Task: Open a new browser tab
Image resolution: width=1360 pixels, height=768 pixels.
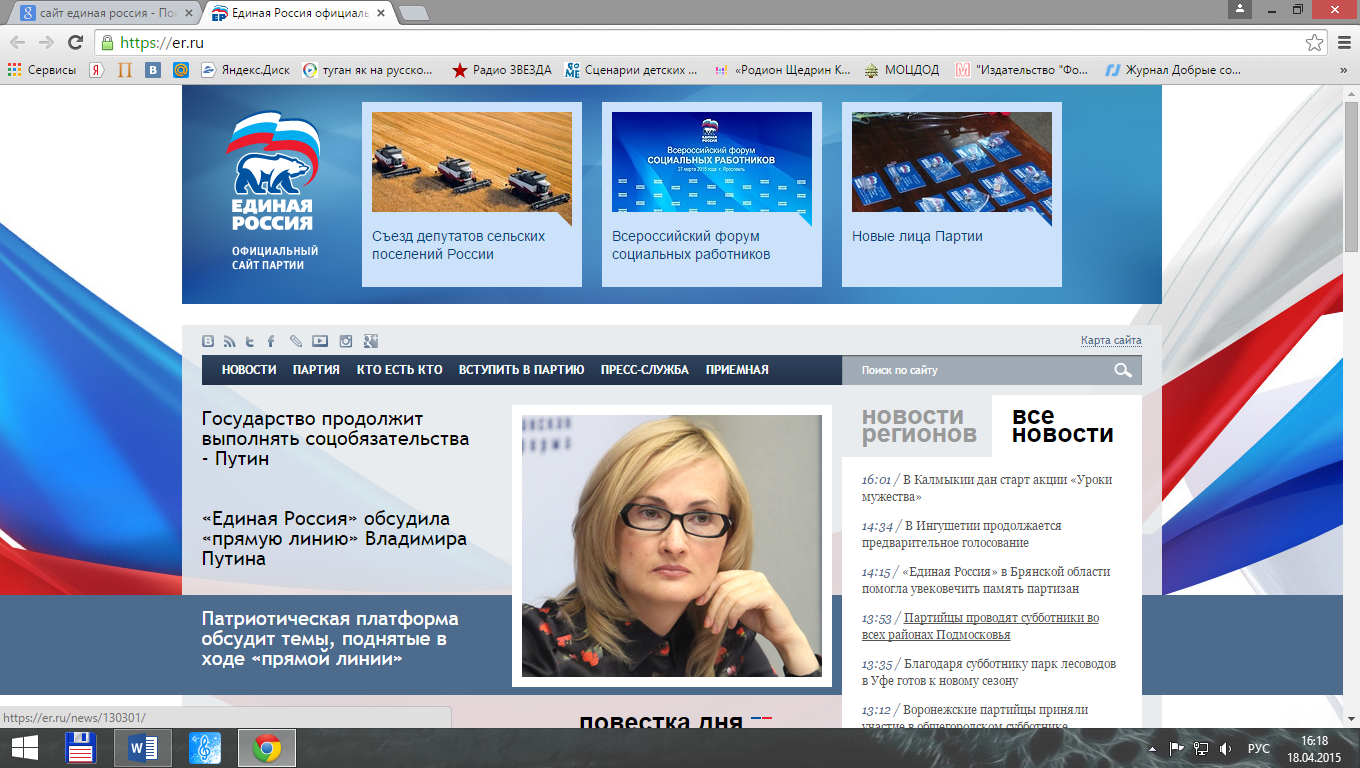Action: 414,13
